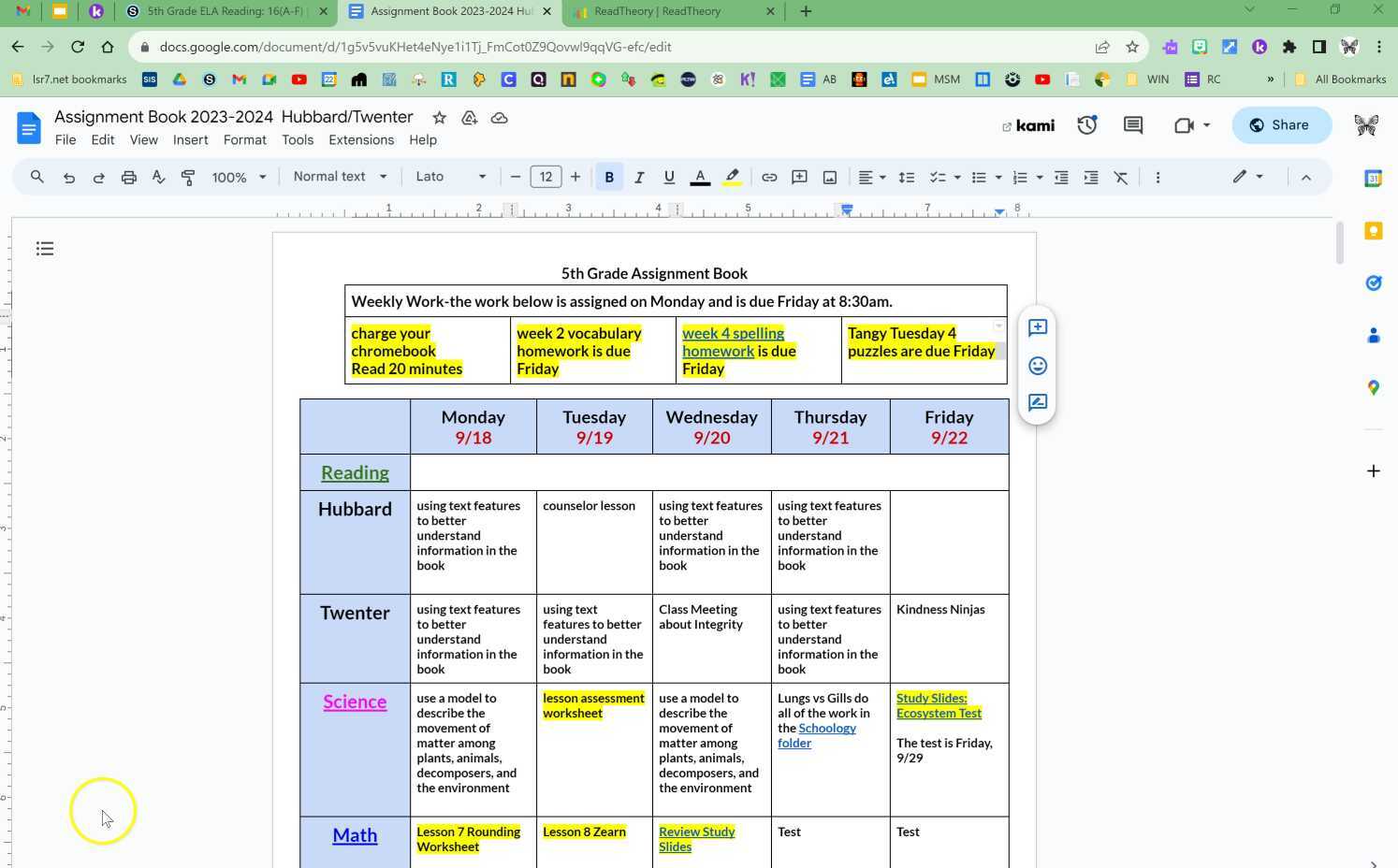Open version history via the clock icon

click(x=1086, y=124)
